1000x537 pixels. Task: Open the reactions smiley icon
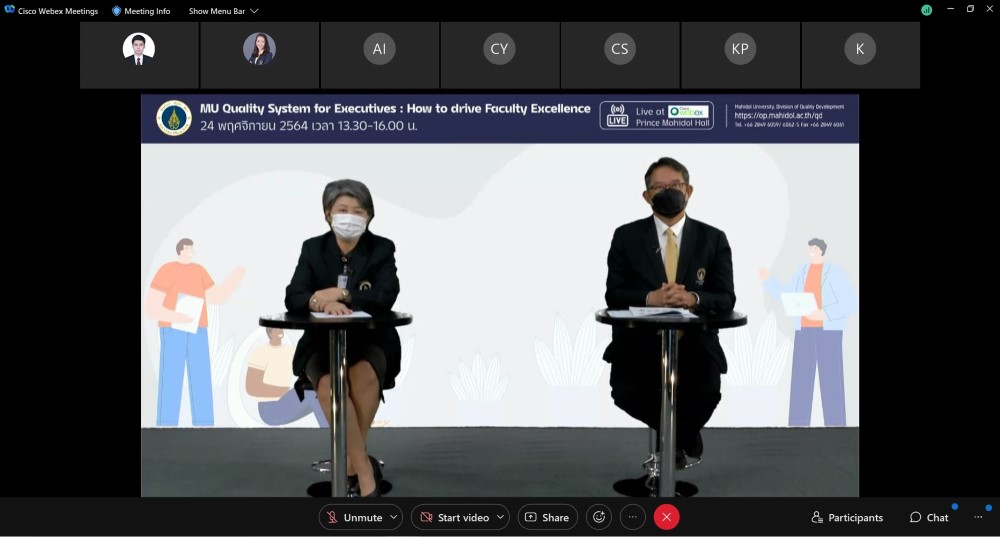point(599,517)
